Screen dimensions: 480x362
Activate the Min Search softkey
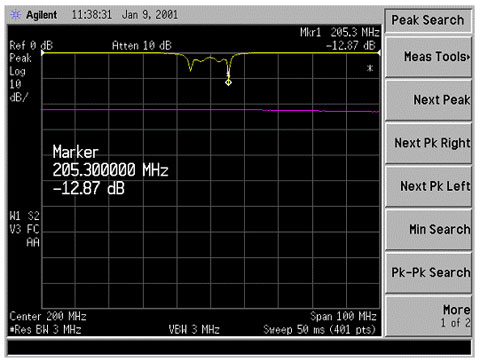(428, 229)
